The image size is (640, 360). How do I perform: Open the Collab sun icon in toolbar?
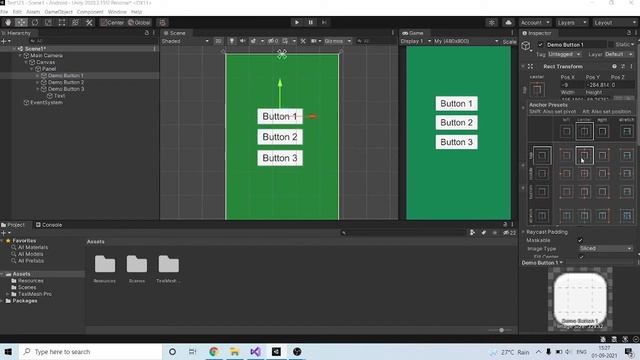click(x=492, y=22)
